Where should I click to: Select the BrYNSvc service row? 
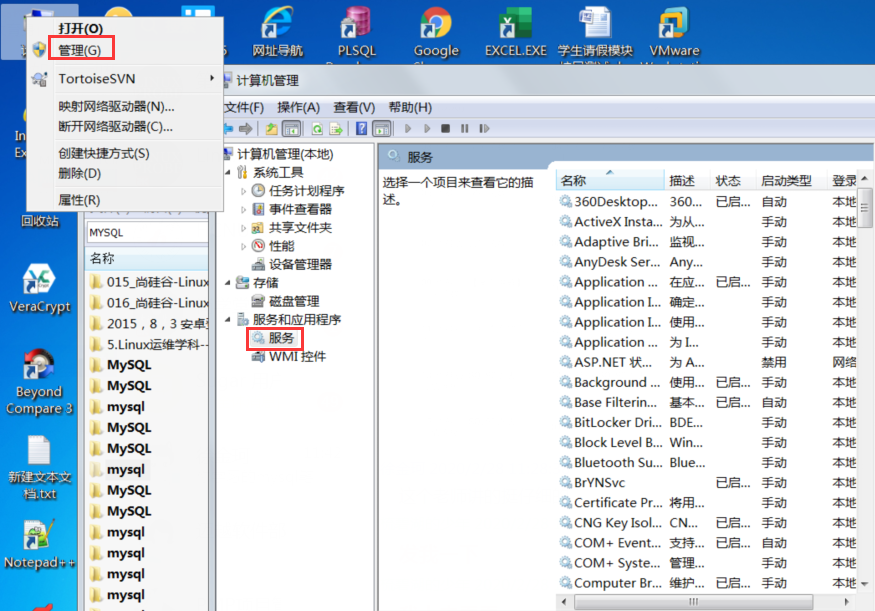click(706, 483)
